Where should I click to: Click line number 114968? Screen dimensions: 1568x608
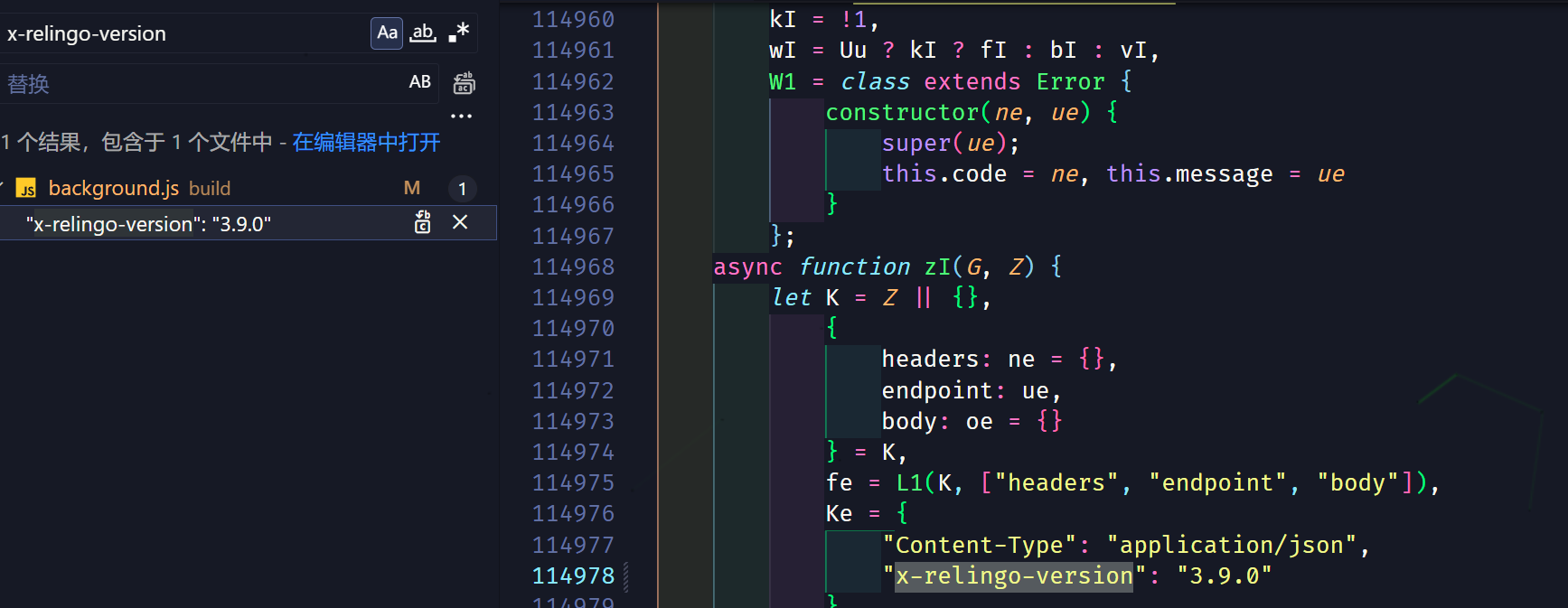pyautogui.click(x=573, y=267)
